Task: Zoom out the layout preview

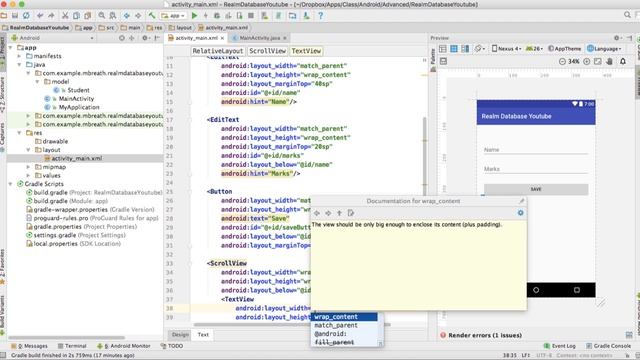Action: (x=562, y=61)
